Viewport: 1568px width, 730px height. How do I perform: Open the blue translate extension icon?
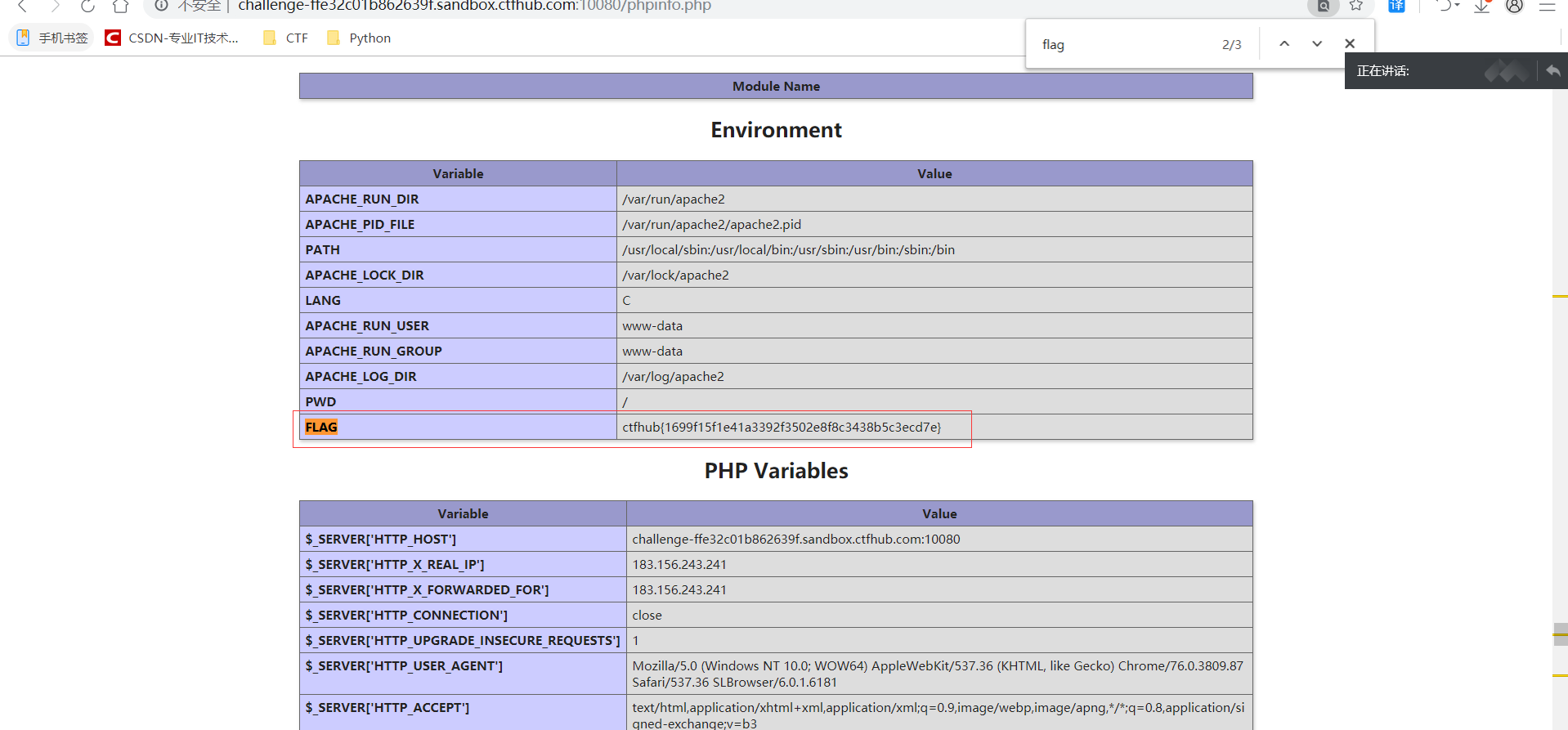click(x=1396, y=6)
